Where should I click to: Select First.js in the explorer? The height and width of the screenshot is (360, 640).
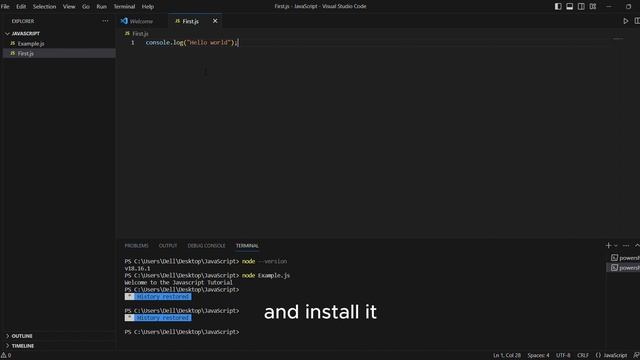(26, 53)
